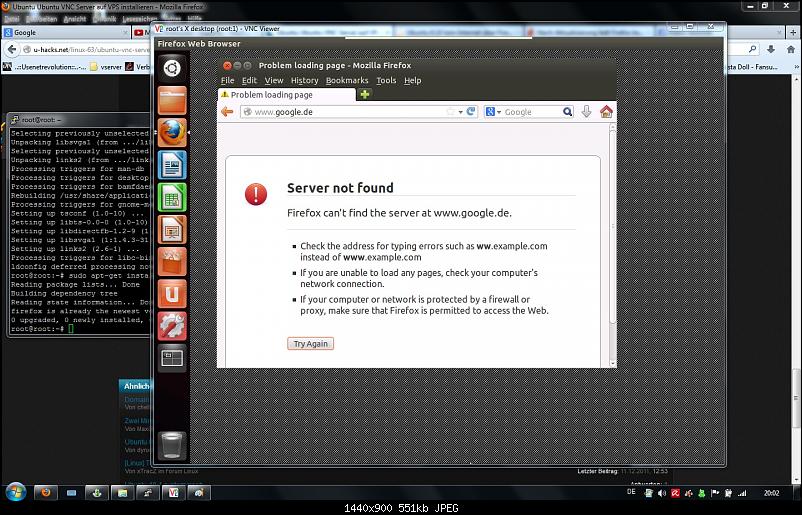Click the search magnifier in outer Firefox toolbar
Screen dimensions: 802x515
[752, 49]
